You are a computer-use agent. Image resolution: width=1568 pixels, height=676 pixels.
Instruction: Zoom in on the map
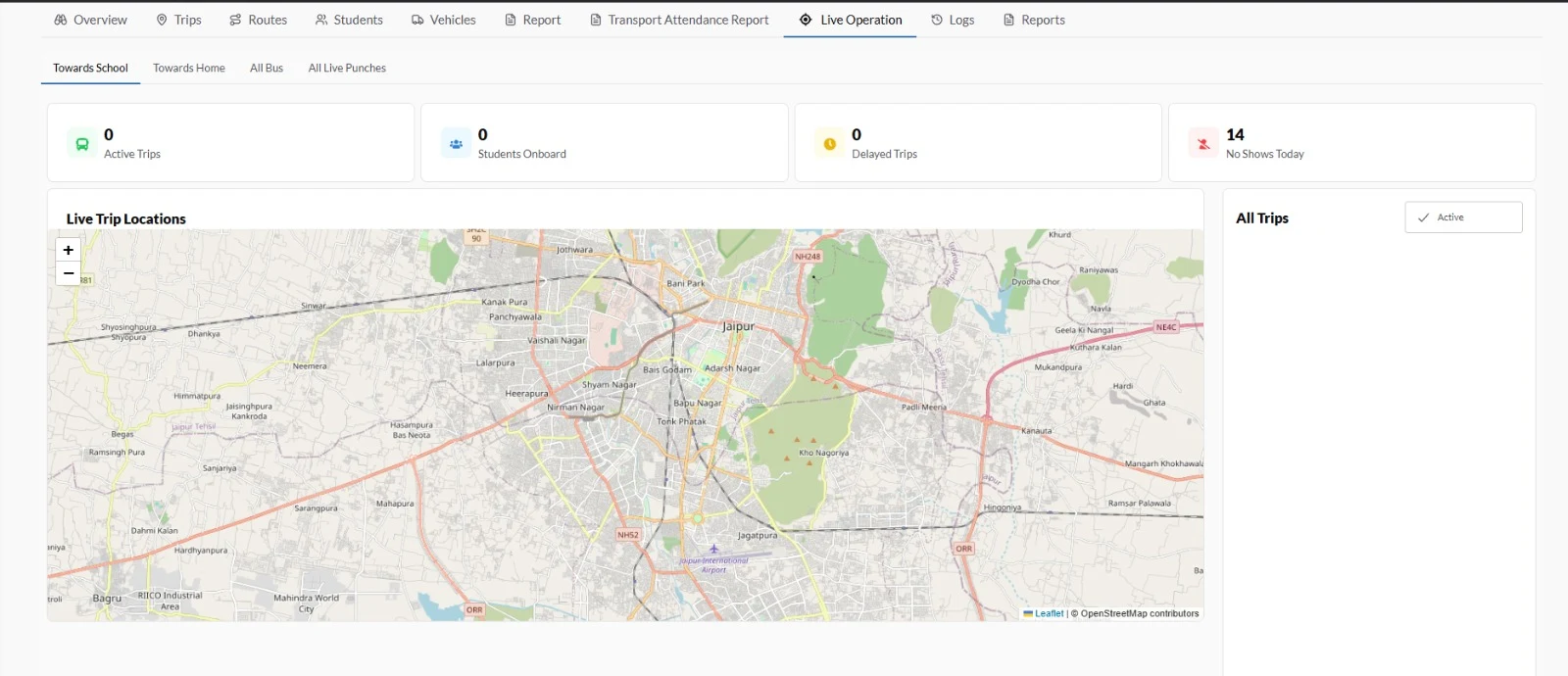(x=69, y=250)
